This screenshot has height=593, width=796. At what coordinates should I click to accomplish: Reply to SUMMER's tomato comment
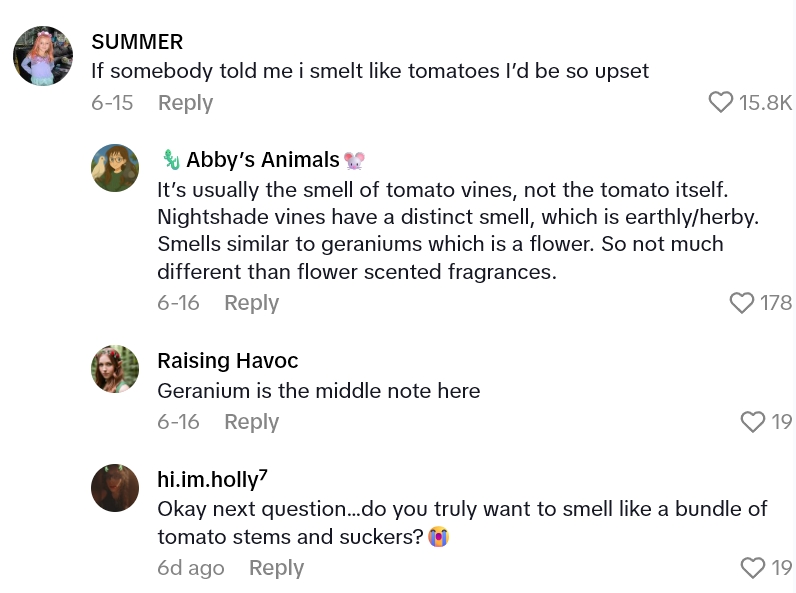(x=185, y=103)
